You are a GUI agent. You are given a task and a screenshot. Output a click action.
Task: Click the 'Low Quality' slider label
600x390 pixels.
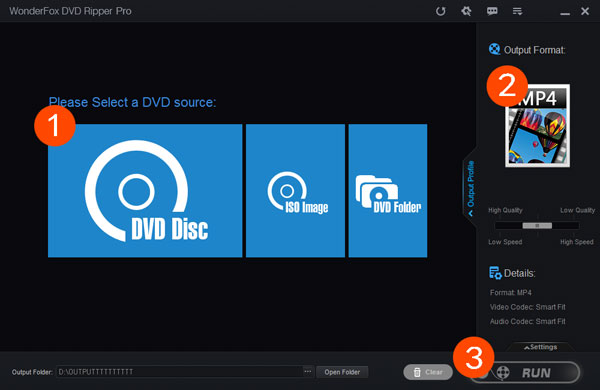point(577,210)
